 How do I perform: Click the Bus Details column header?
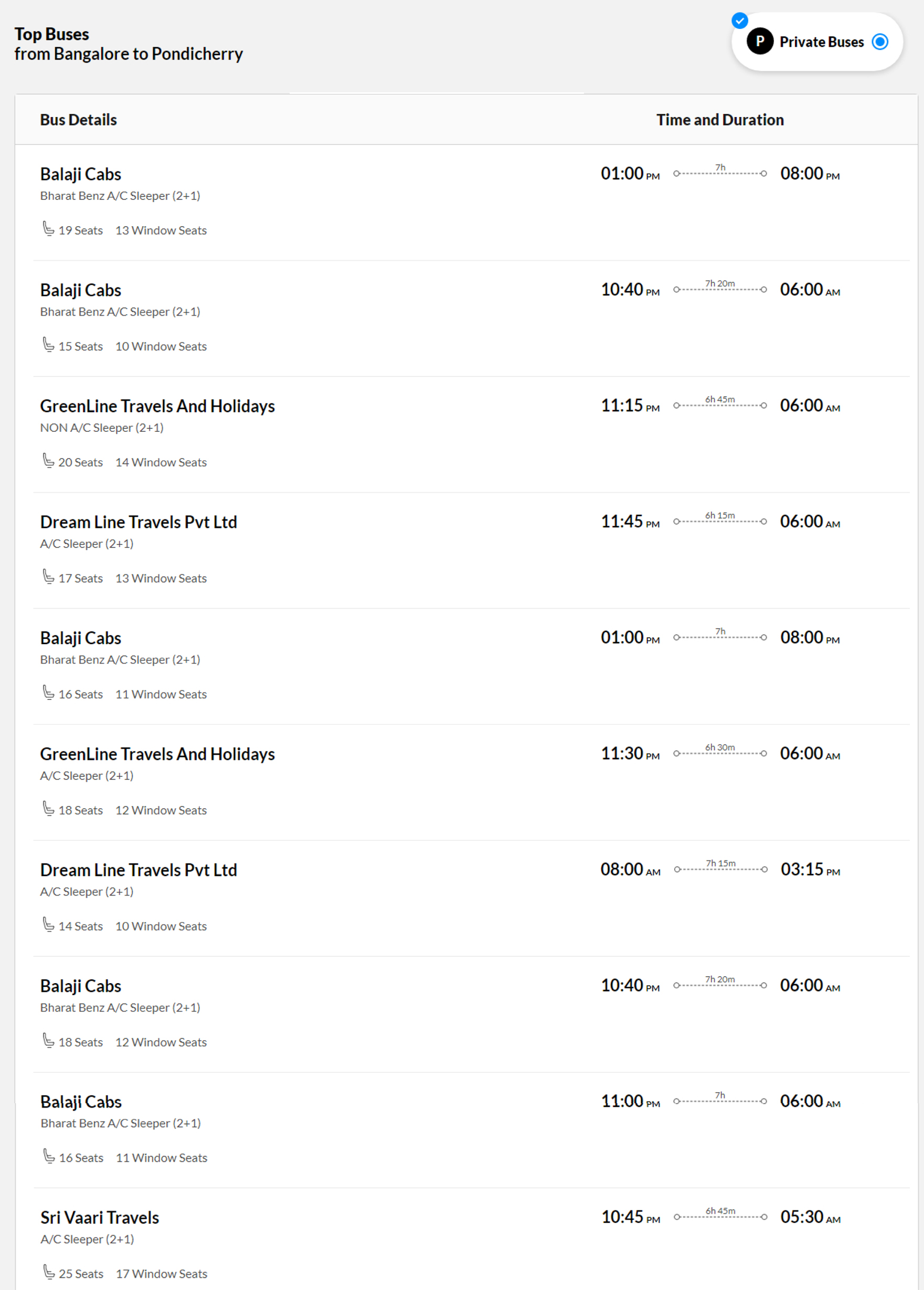click(x=79, y=120)
